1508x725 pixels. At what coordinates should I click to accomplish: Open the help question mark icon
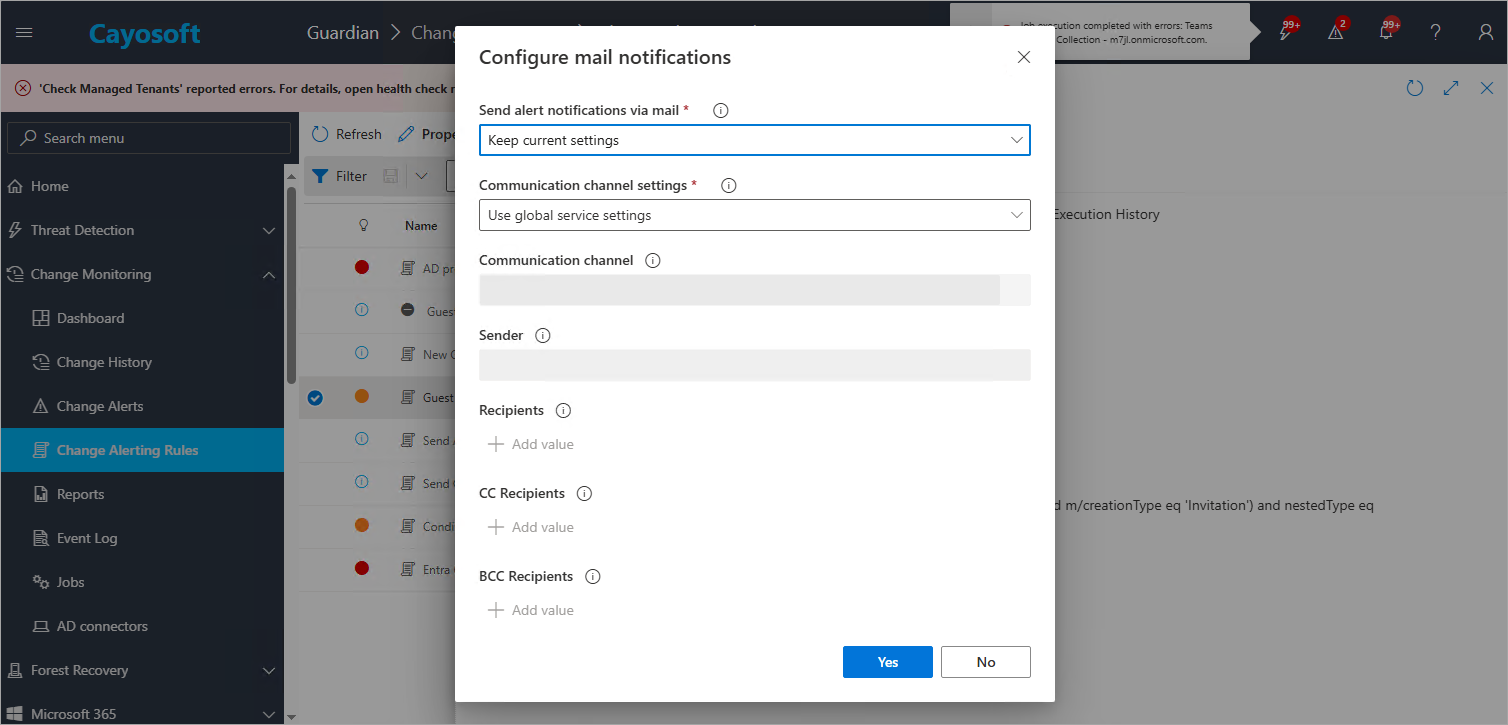pyautogui.click(x=1435, y=33)
